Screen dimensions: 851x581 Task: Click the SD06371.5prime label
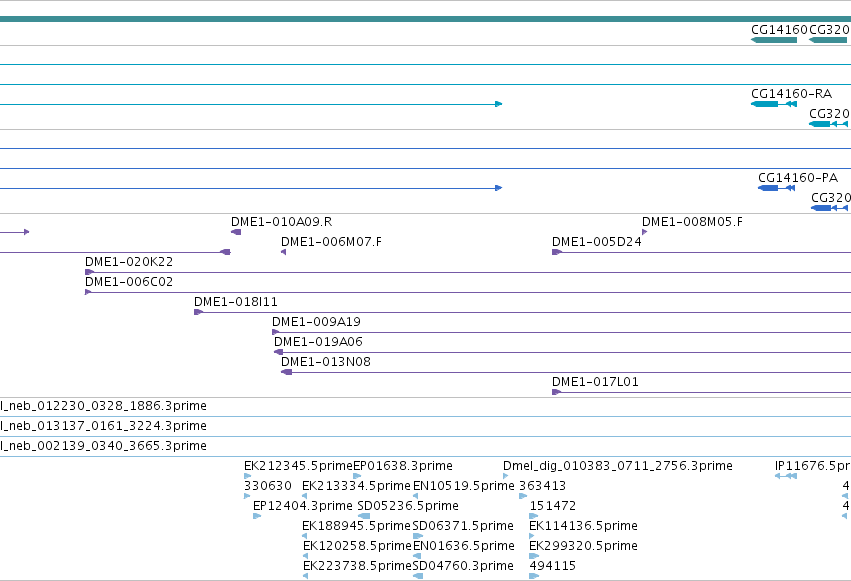pos(463,526)
